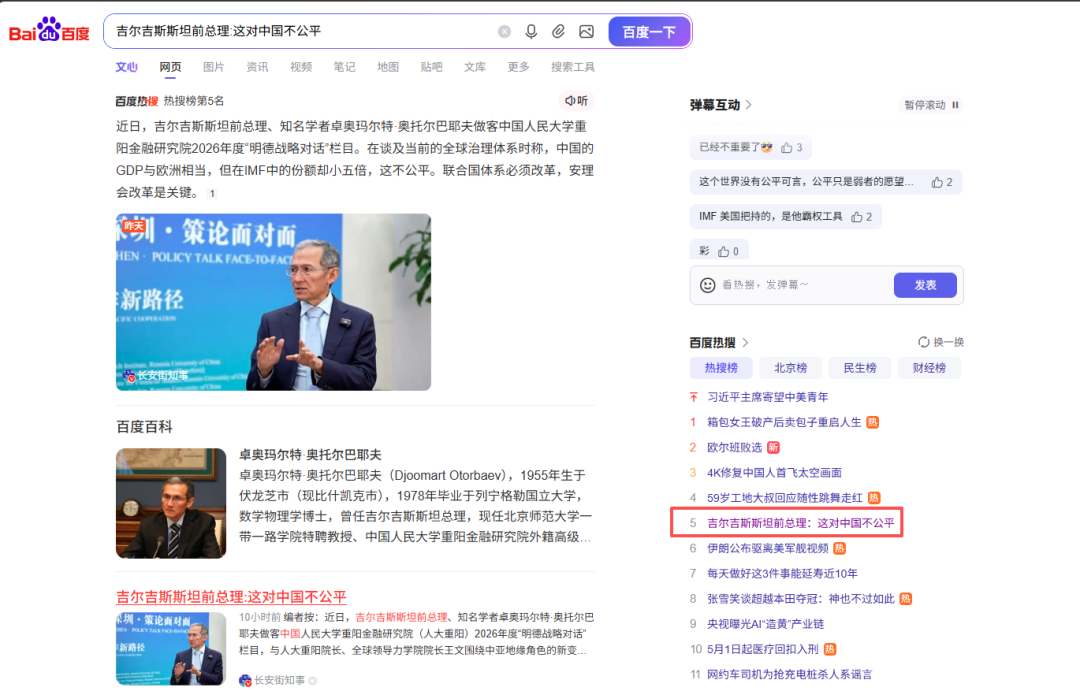
Task: Click the Baidu logo
Action: (x=49, y=32)
